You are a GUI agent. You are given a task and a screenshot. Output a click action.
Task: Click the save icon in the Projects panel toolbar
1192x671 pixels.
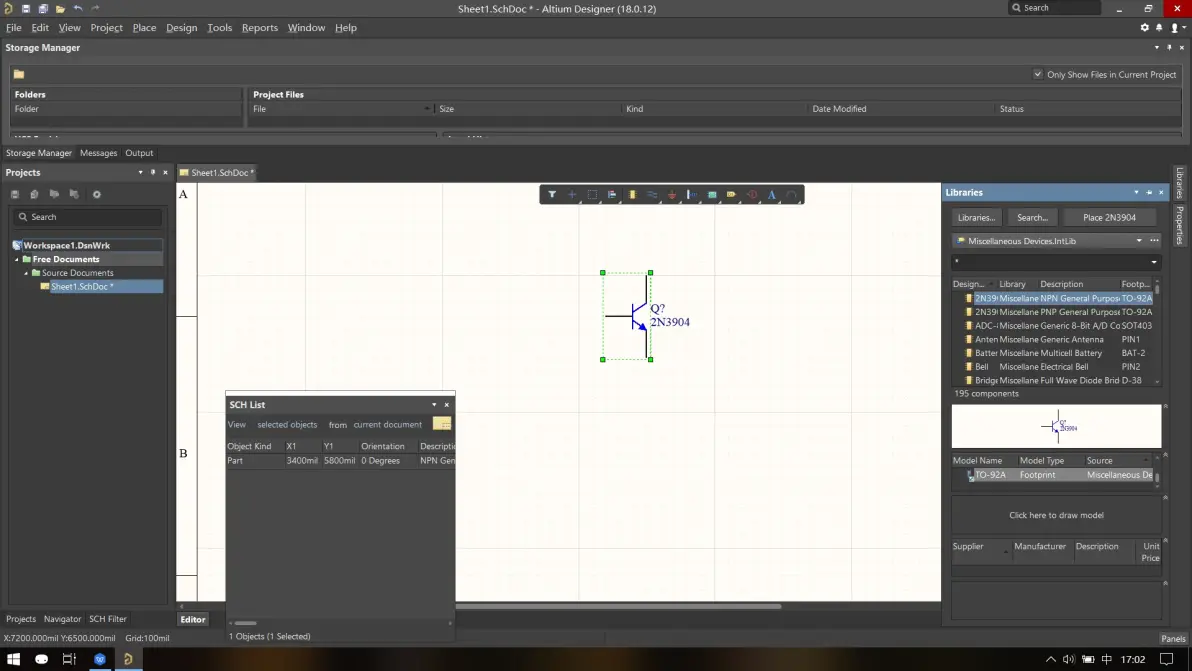(14, 195)
